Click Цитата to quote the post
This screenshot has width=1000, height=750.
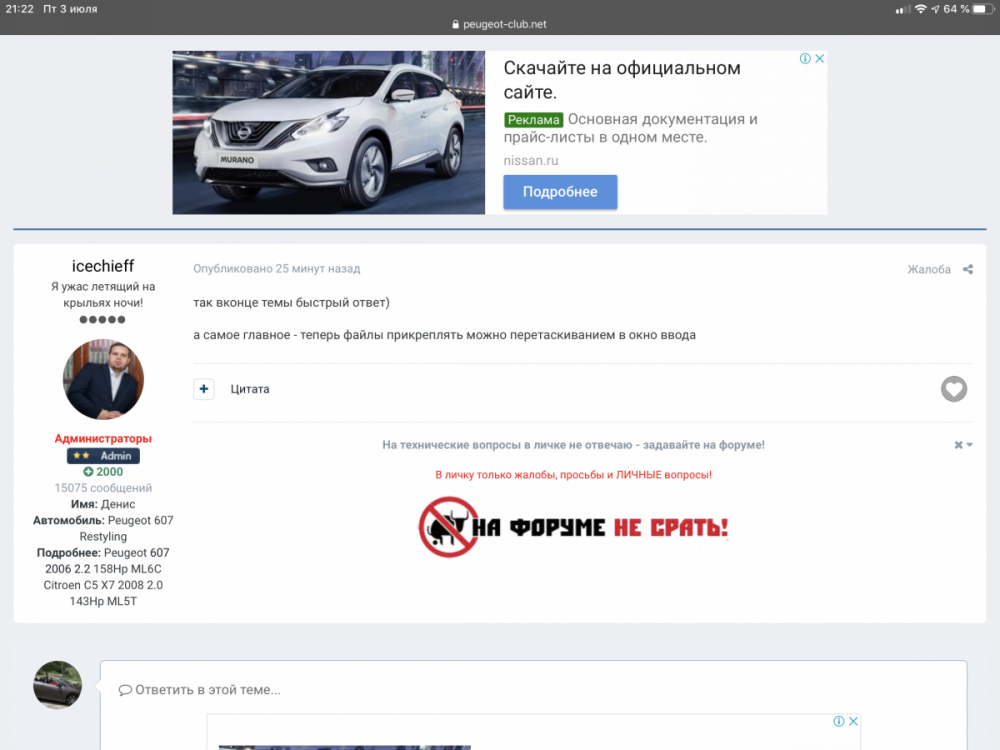[250, 389]
